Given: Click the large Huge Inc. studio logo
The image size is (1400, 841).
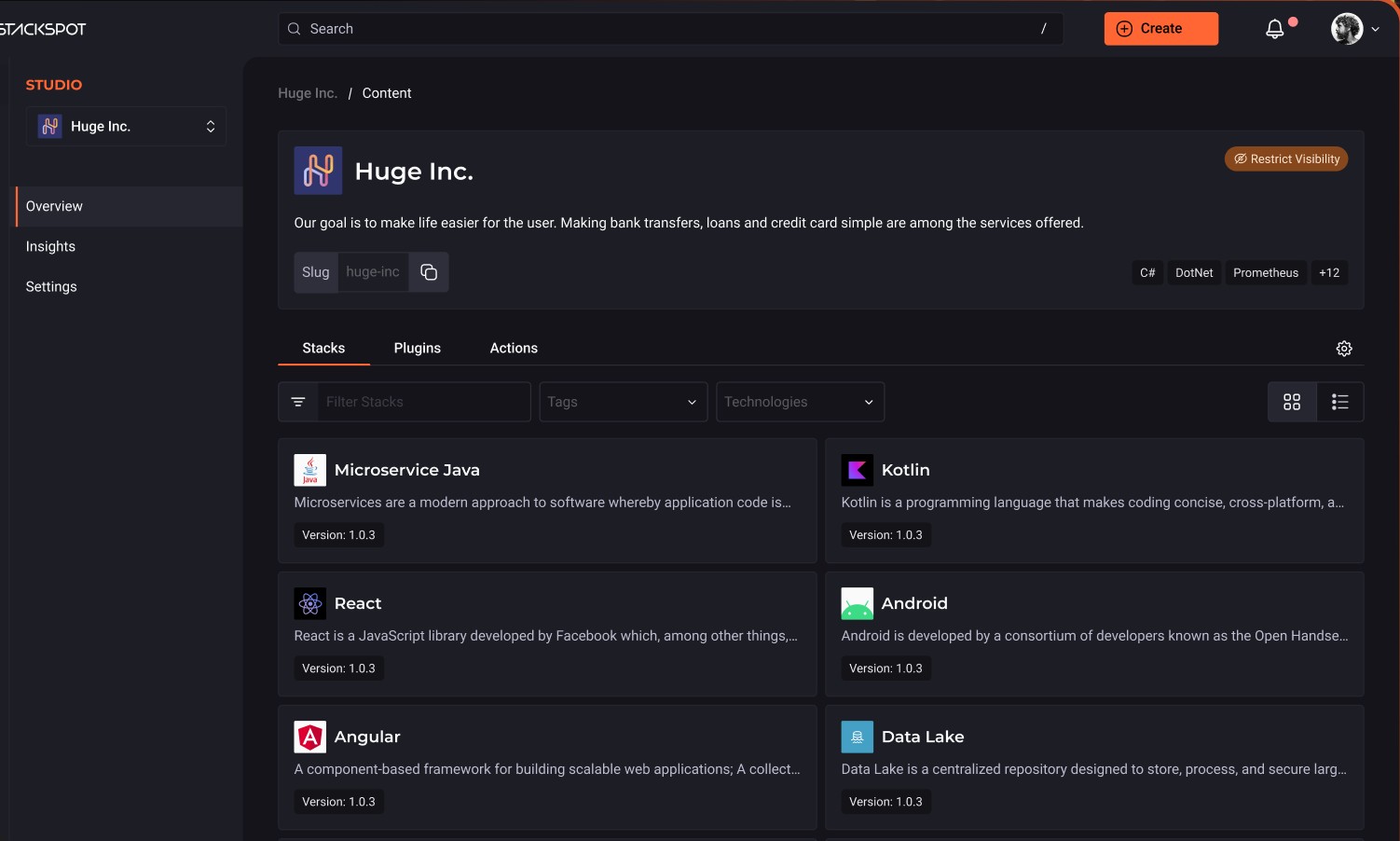Looking at the screenshot, I should pos(318,171).
